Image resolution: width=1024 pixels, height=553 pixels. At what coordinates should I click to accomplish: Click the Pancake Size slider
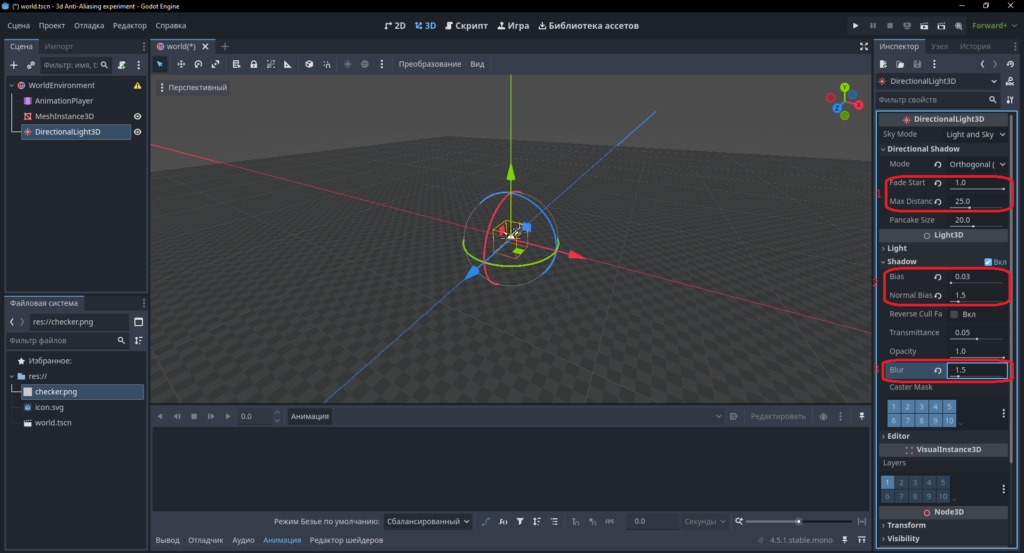(x=976, y=226)
